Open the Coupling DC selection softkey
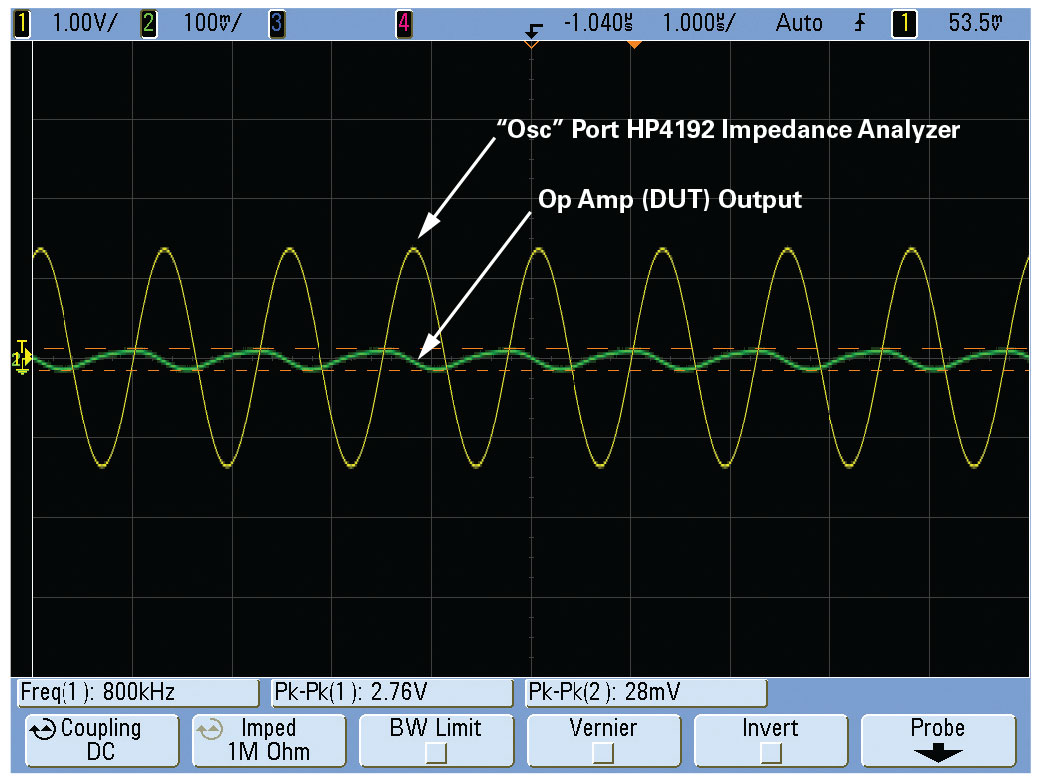 (102, 740)
